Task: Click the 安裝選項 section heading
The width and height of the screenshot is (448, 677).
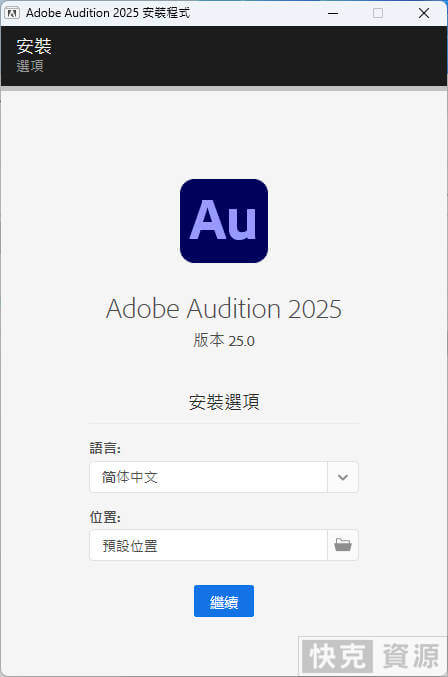Action: pyautogui.click(x=224, y=402)
